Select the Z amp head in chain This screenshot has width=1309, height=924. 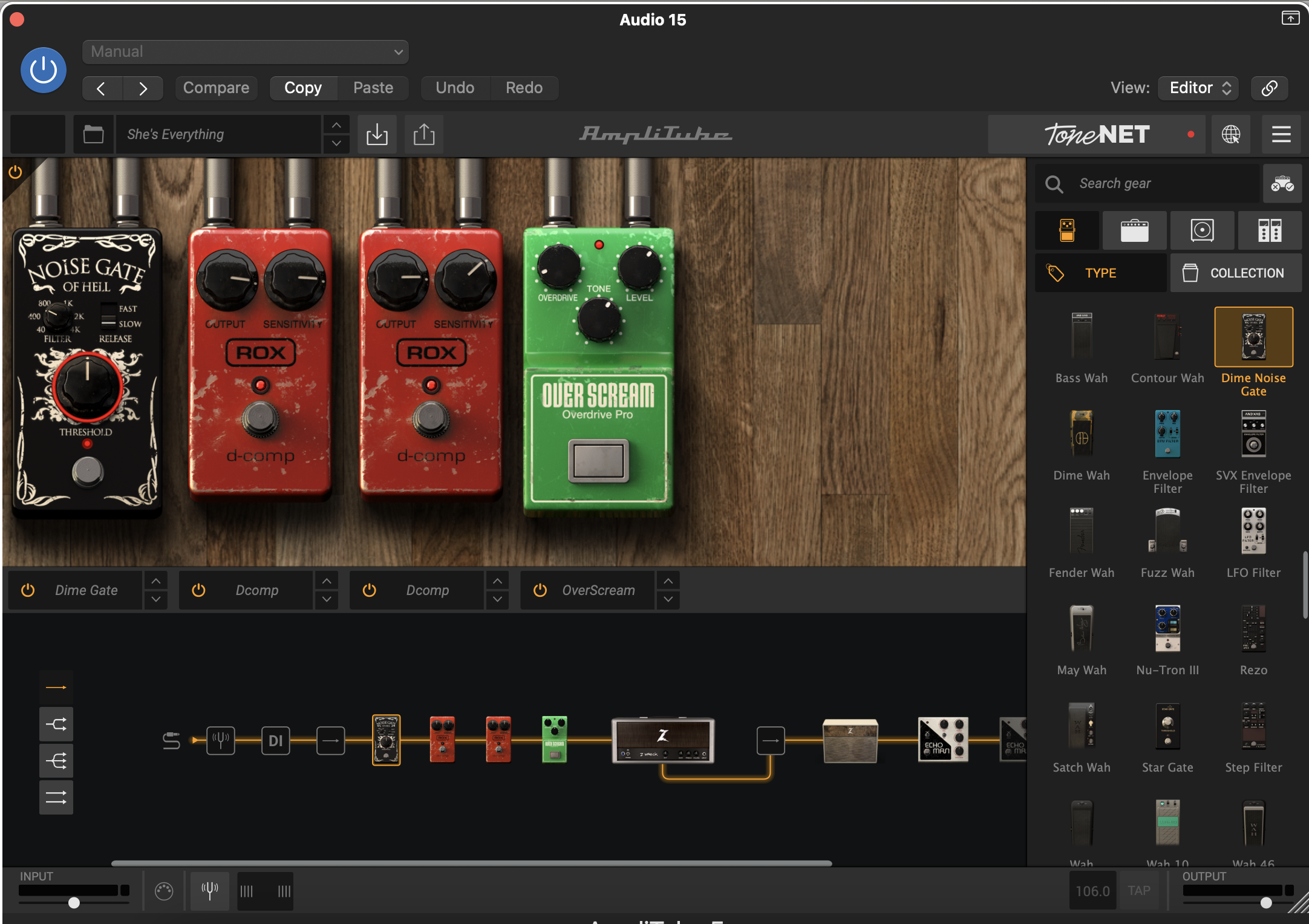click(663, 740)
